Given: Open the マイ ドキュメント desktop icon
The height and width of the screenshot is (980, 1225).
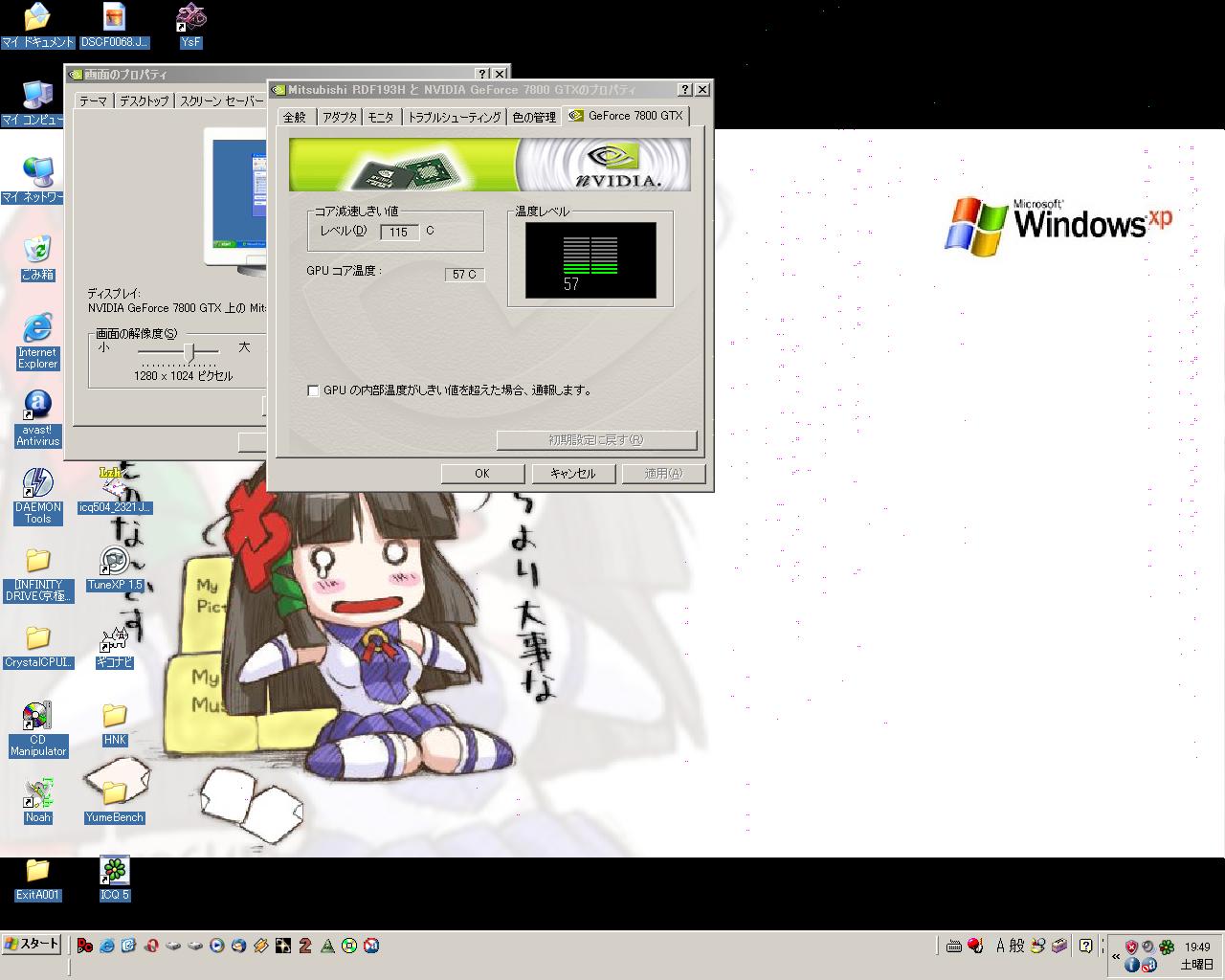Looking at the screenshot, I should coord(37,25).
